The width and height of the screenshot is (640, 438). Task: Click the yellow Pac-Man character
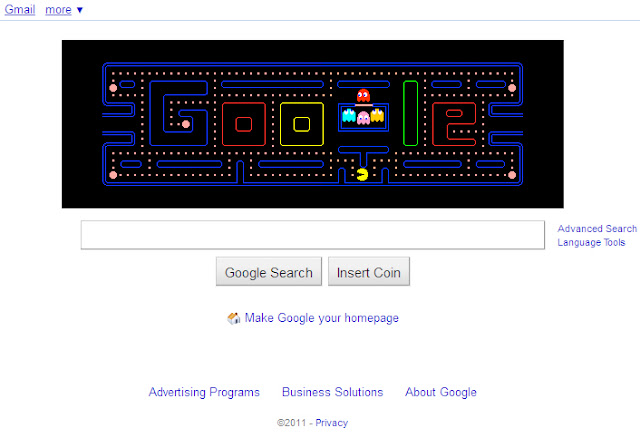point(362,174)
